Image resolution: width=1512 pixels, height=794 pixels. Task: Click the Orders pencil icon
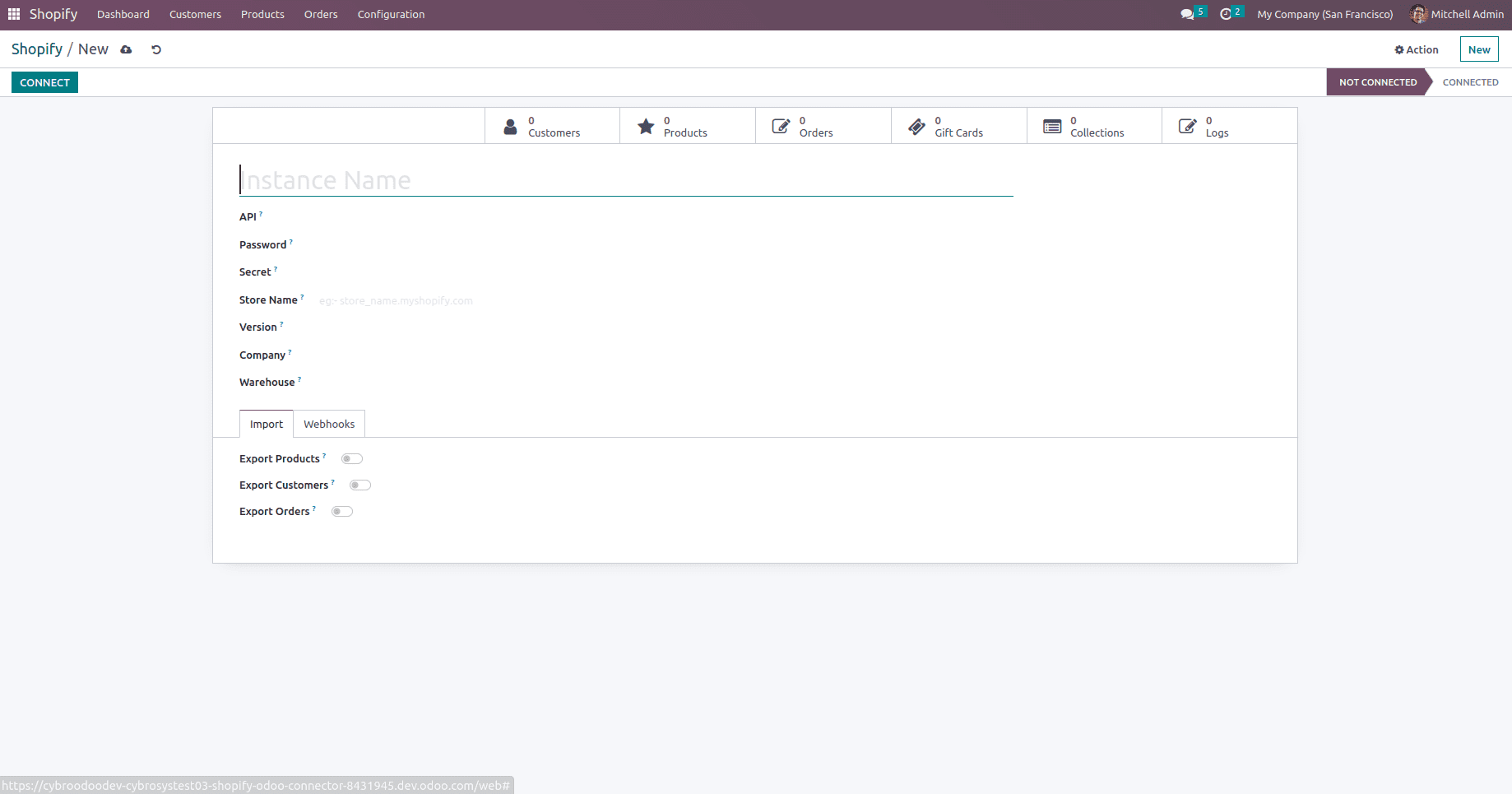pos(781,127)
